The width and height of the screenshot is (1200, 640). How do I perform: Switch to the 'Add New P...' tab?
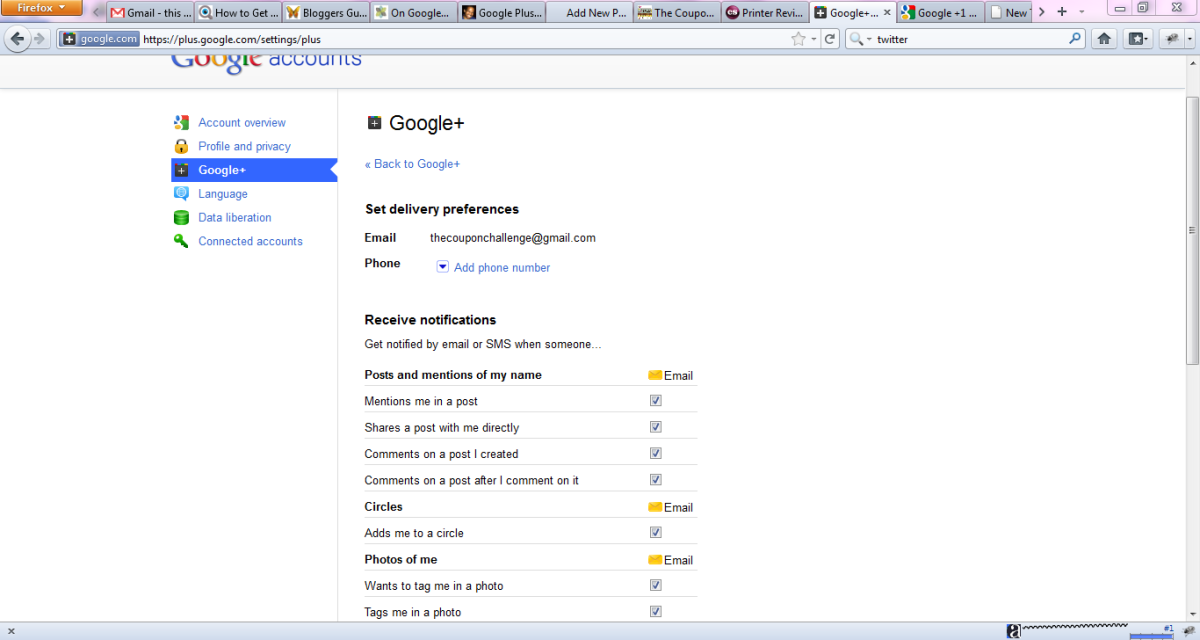[x=589, y=13]
